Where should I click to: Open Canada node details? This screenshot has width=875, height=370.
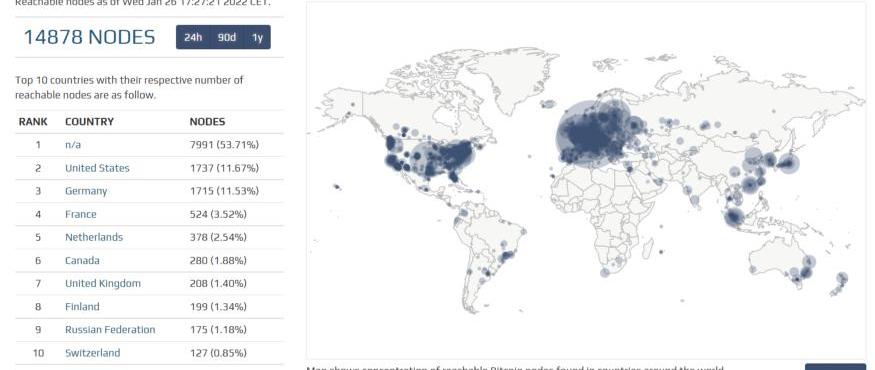coord(82,261)
